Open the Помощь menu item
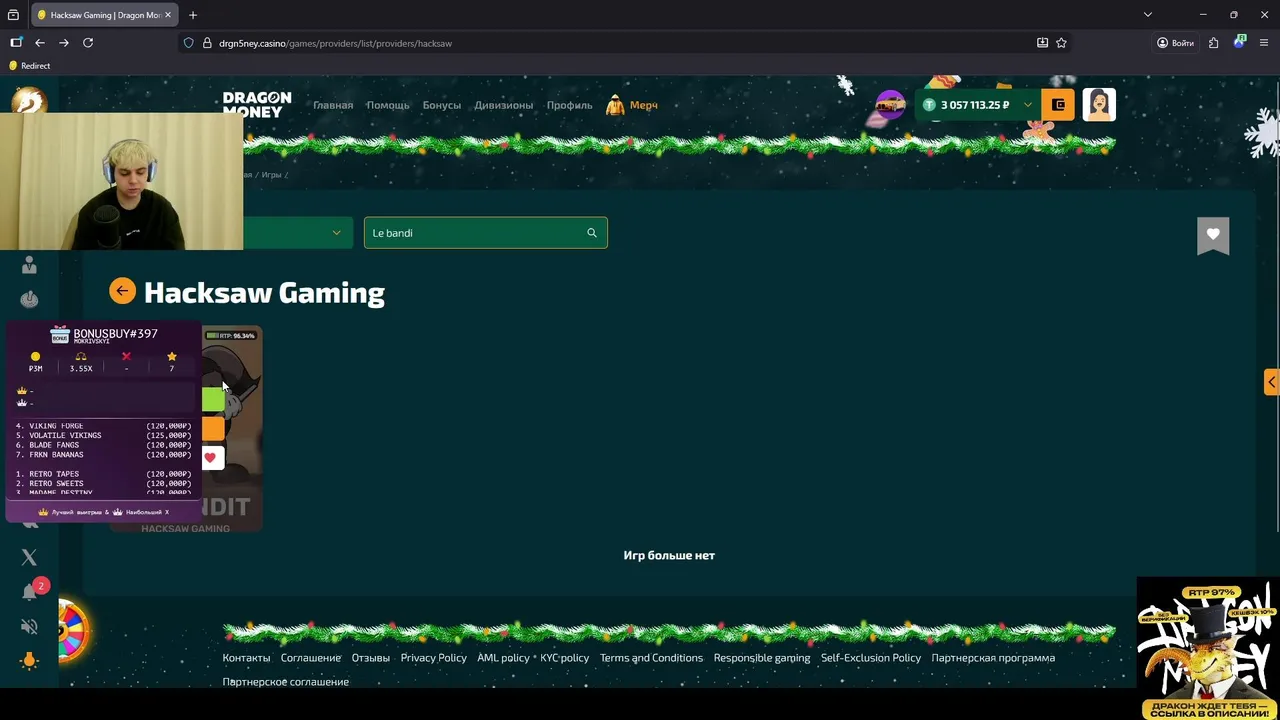Image resolution: width=1280 pixels, height=720 pixels. pos(388,105)
